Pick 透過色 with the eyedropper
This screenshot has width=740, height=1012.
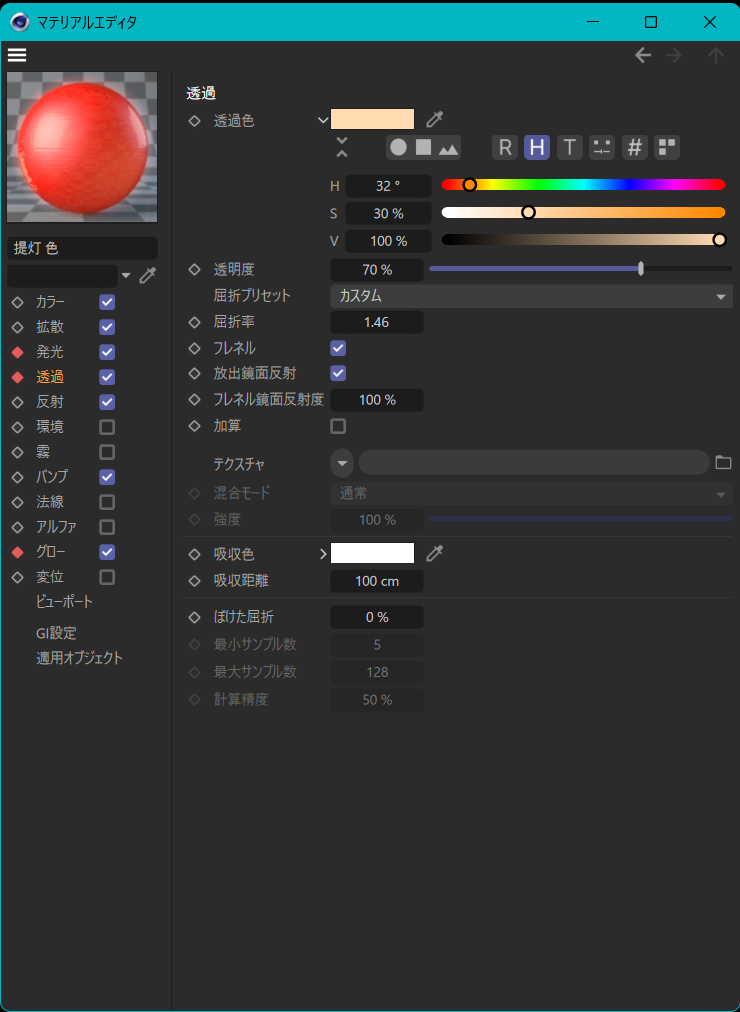point(434,120)
